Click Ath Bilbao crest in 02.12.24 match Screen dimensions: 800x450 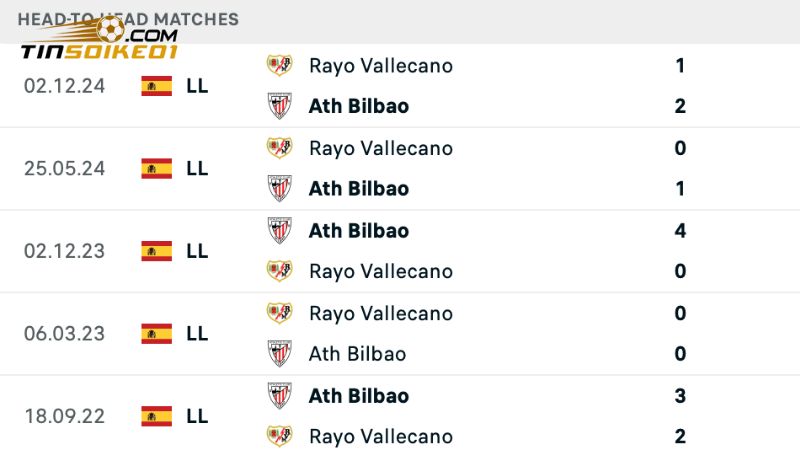[279, 106]
